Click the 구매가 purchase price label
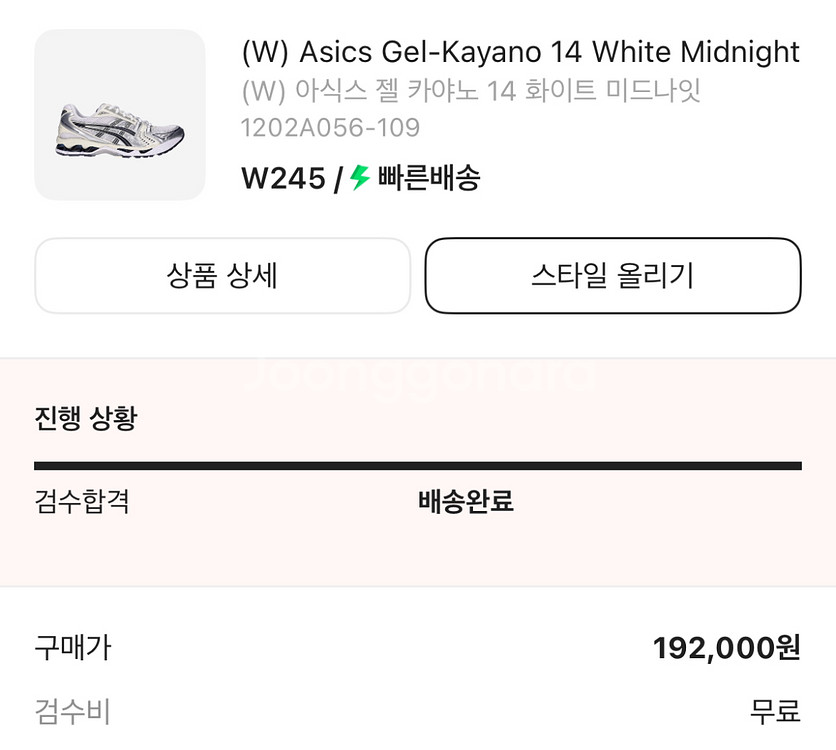The height and width of the screenshot is (750, 836). 73,648
